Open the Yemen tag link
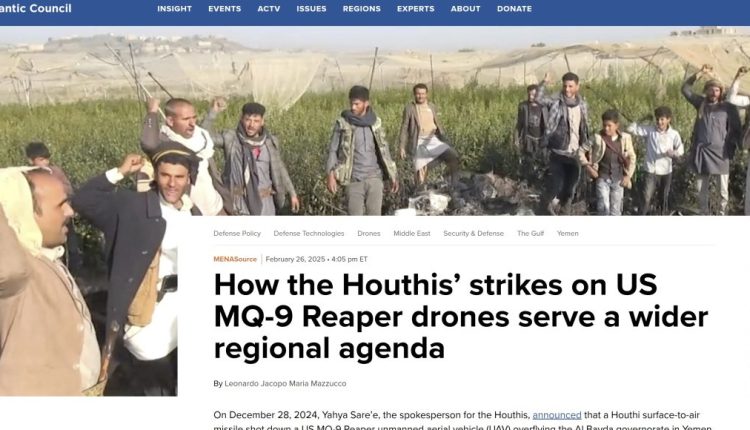750x430 pixels. 568,233
